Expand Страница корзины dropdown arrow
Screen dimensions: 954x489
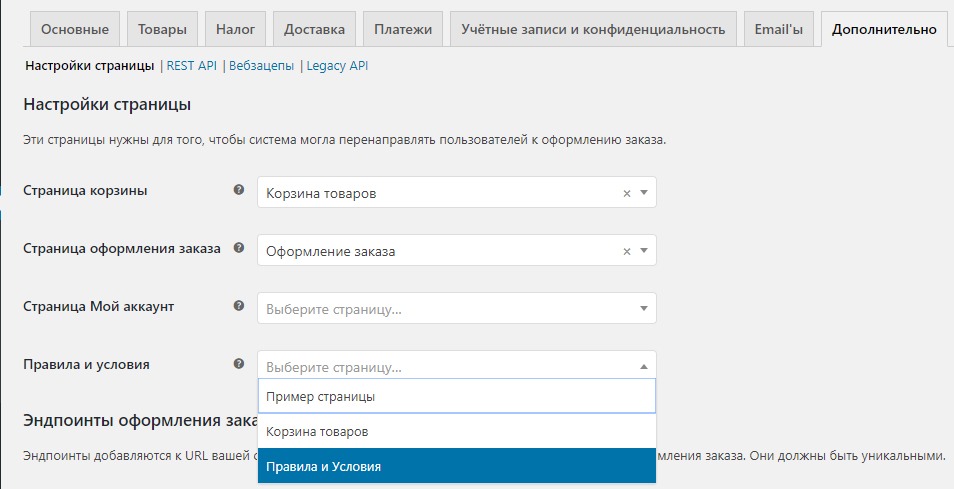point(644,193)
